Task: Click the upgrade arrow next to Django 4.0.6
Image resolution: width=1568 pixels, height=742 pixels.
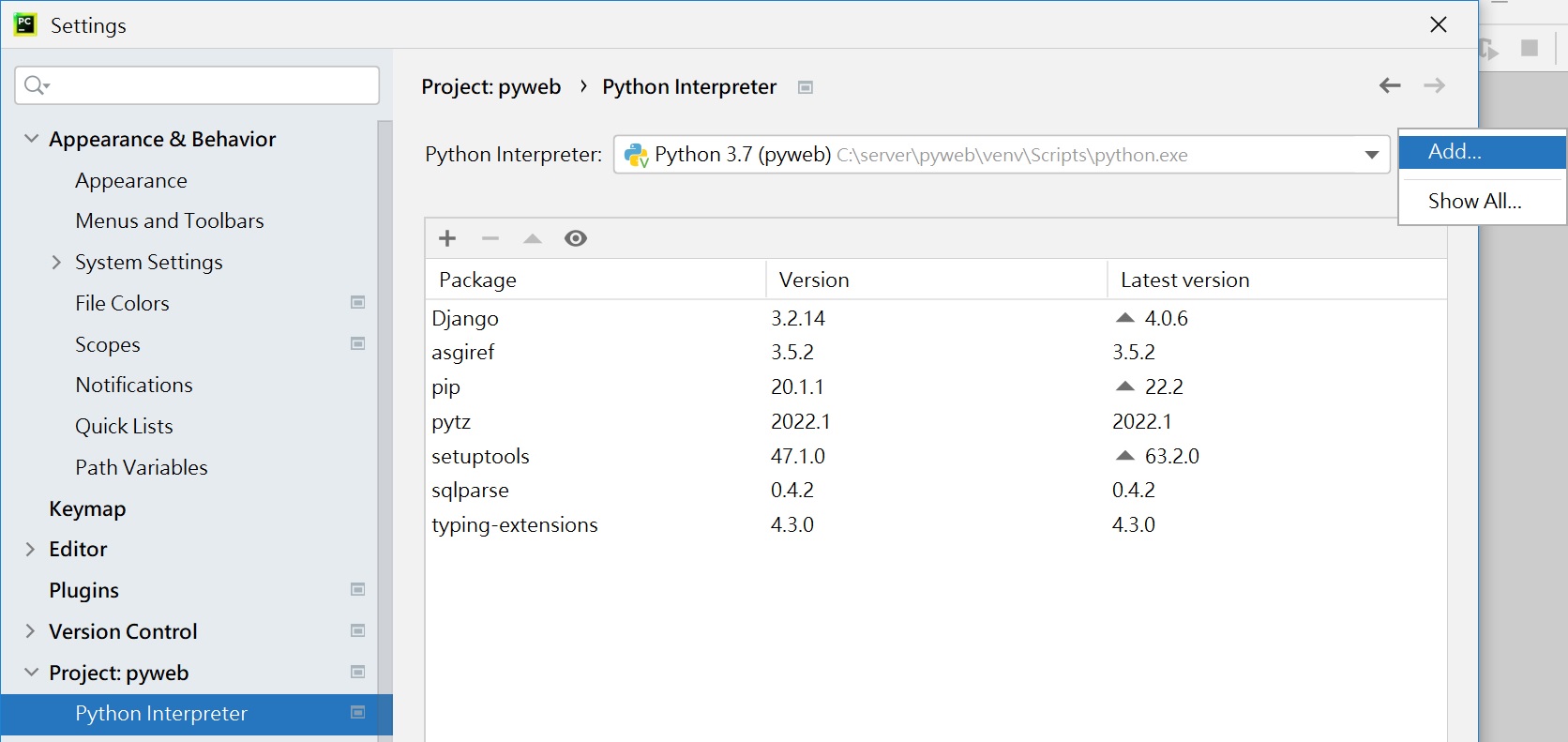Action: pos(1125,318)
